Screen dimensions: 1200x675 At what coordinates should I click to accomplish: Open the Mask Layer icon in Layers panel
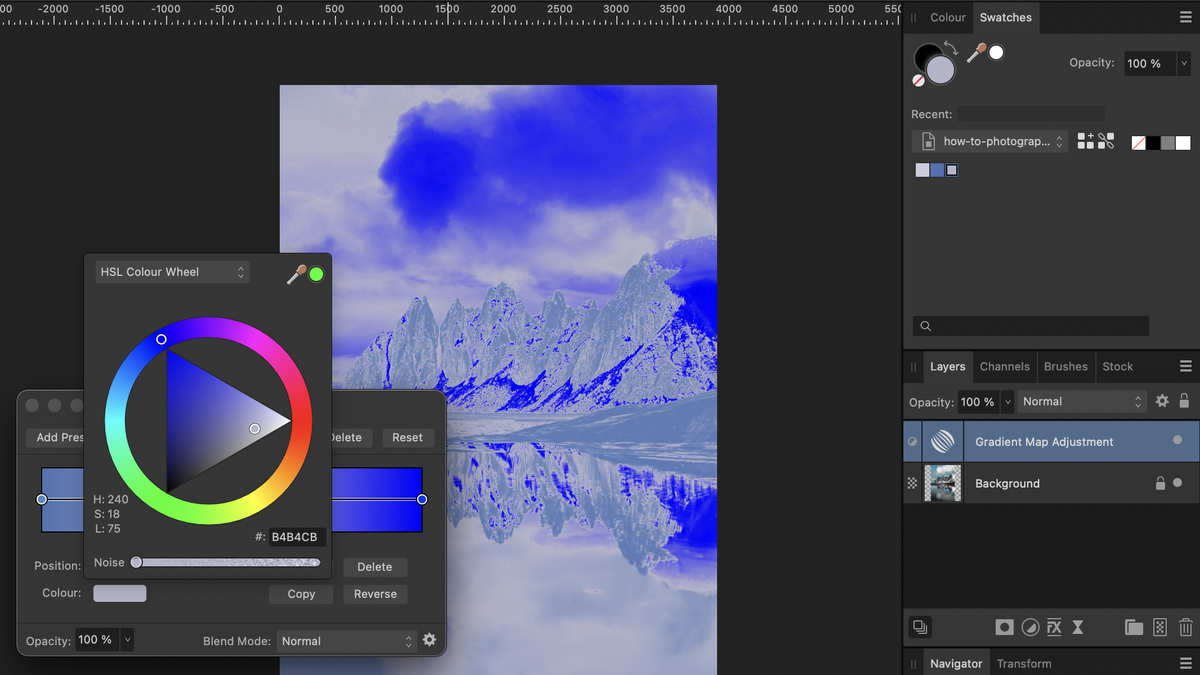point(1004,627)
